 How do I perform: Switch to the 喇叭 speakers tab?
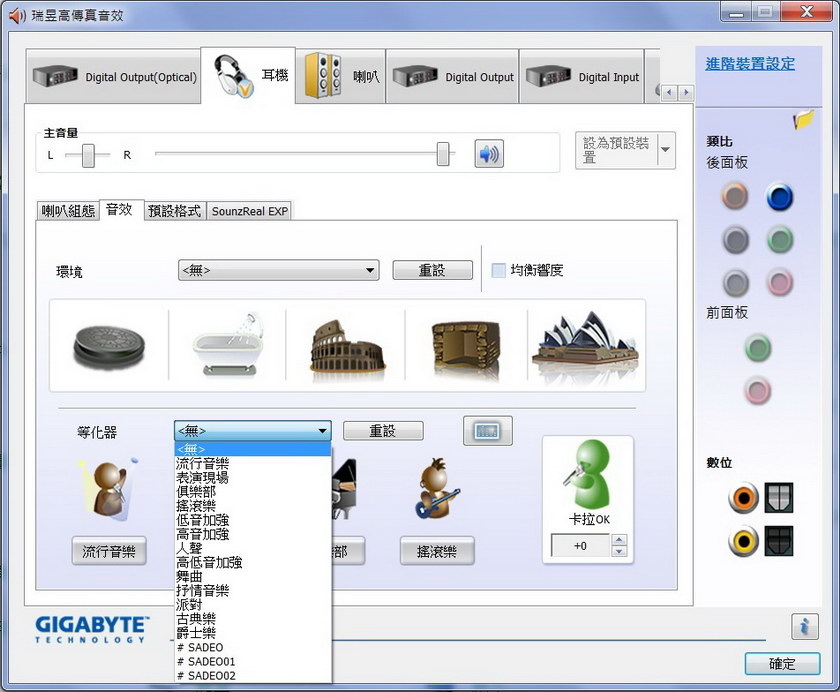(x=340, y=76)
